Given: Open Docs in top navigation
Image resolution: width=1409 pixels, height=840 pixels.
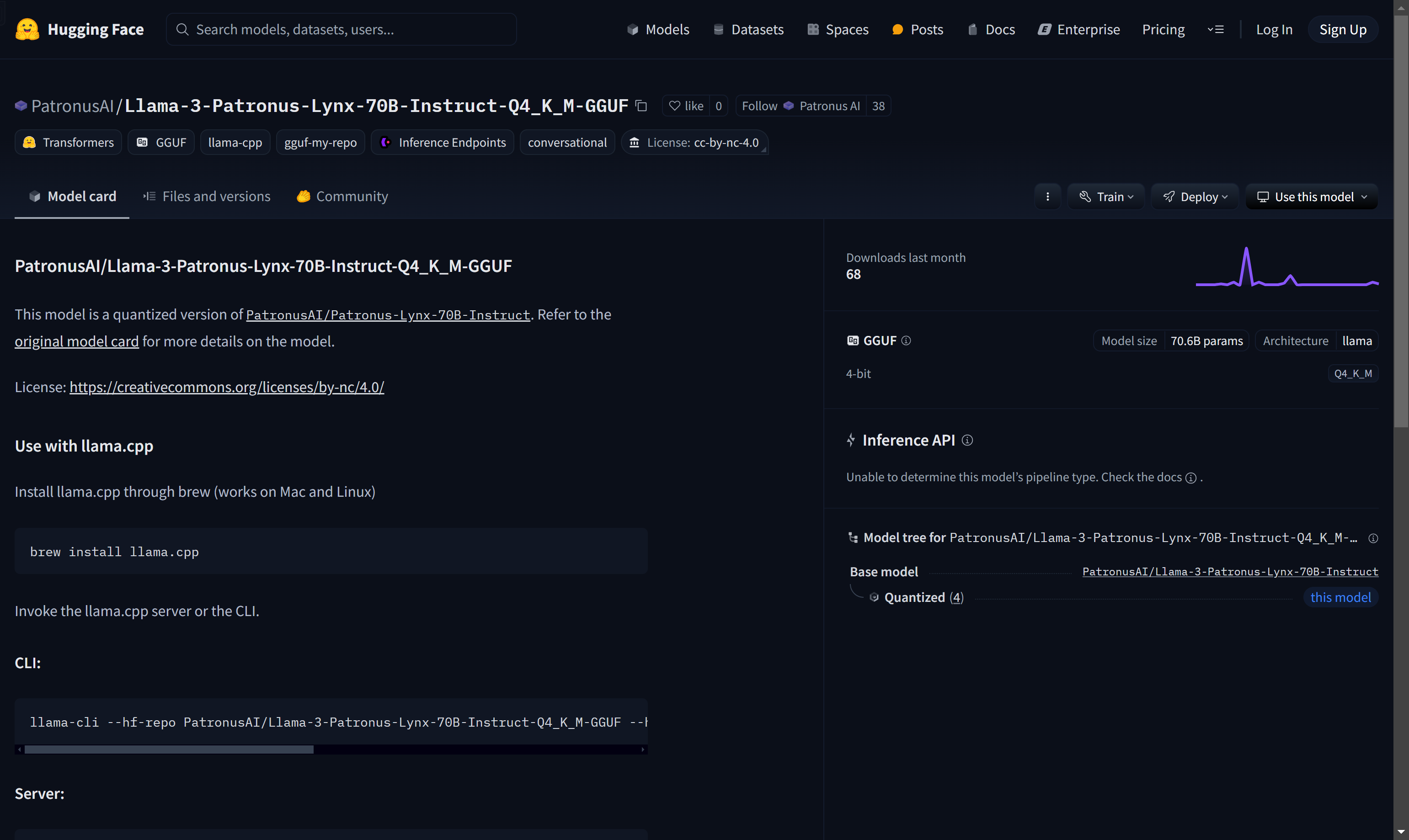Looking at the screenshot, I should [x=991, y=29].
